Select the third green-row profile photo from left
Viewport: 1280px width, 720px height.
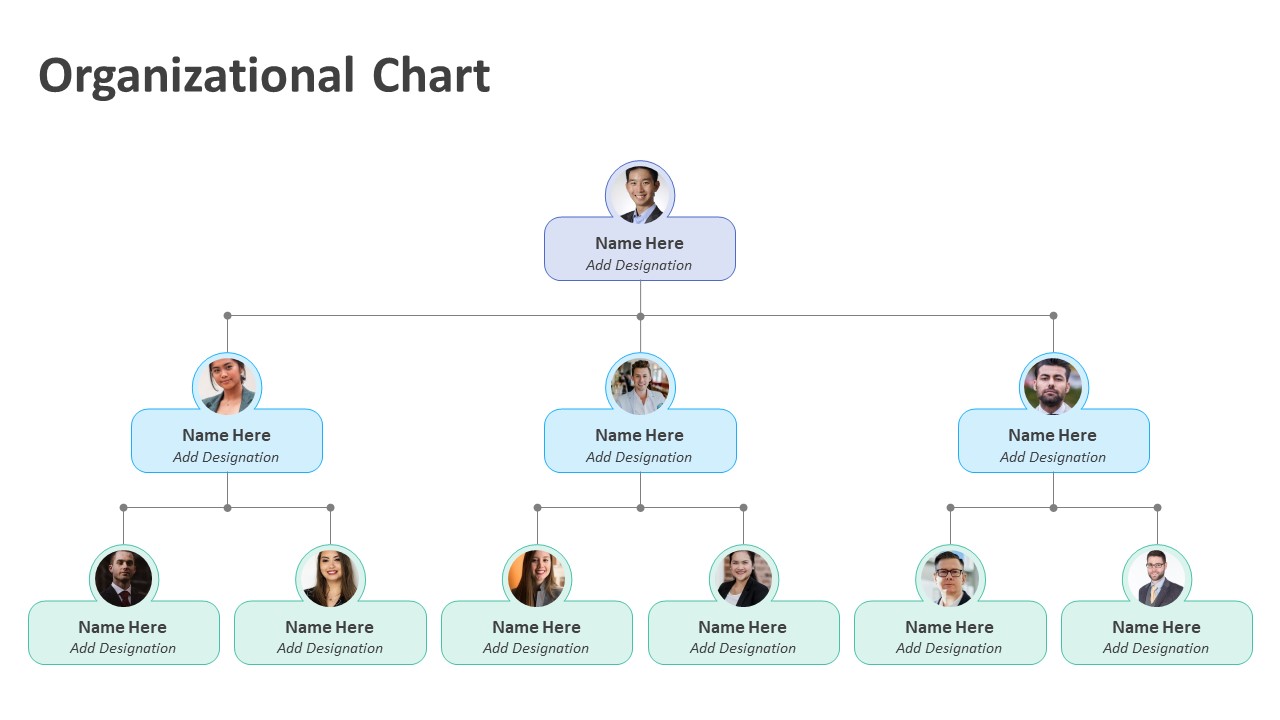point(537,578)
